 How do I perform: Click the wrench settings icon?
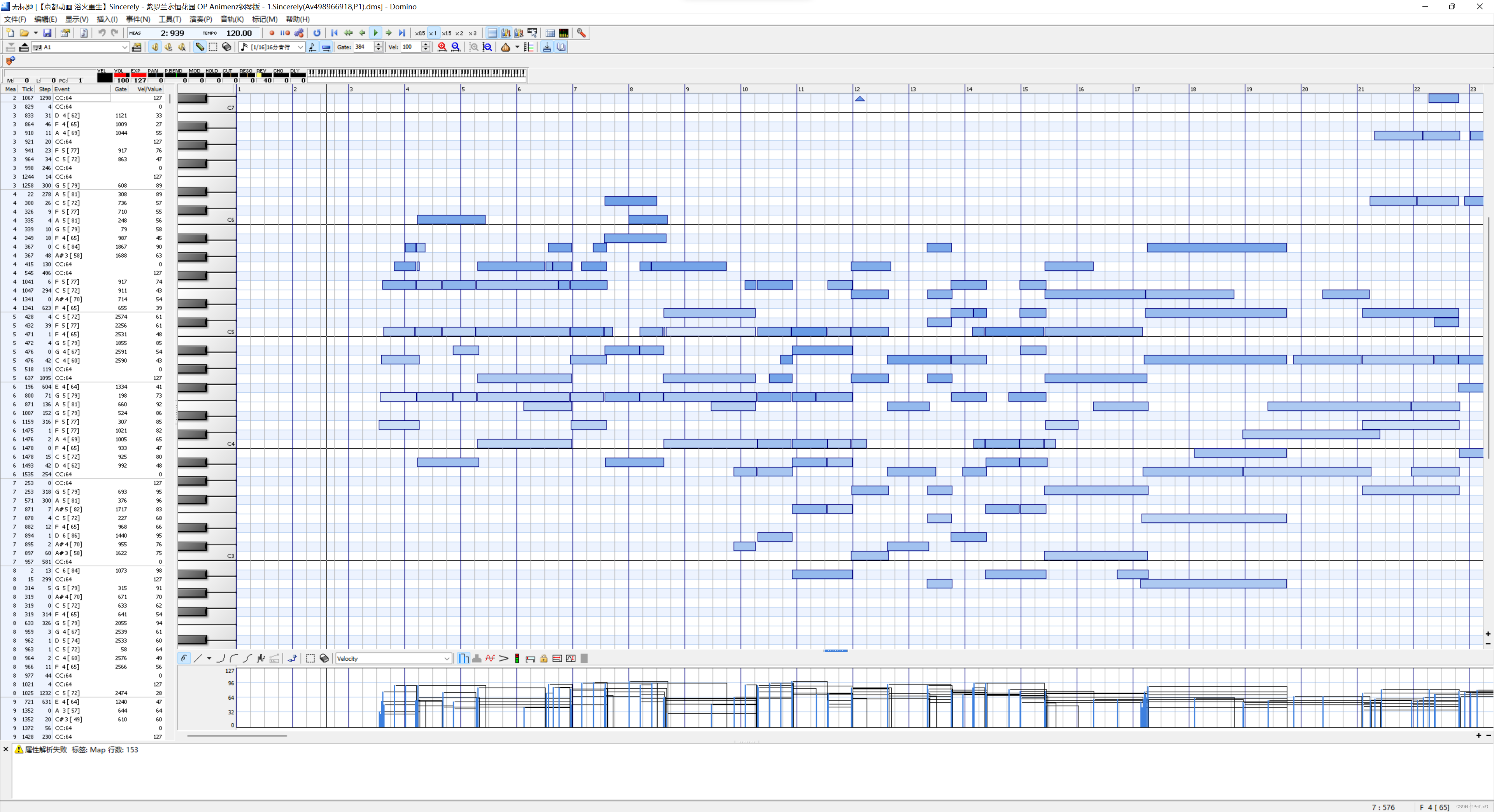click(x=581, y=33)
